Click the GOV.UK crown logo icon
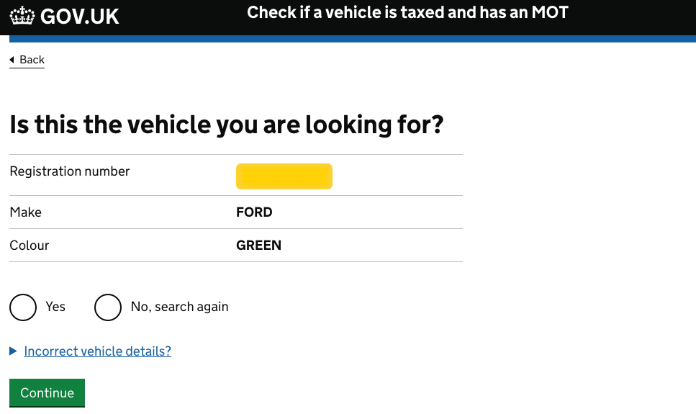Image resolution: width=696 pixels, height=414 pixels. 22,16
